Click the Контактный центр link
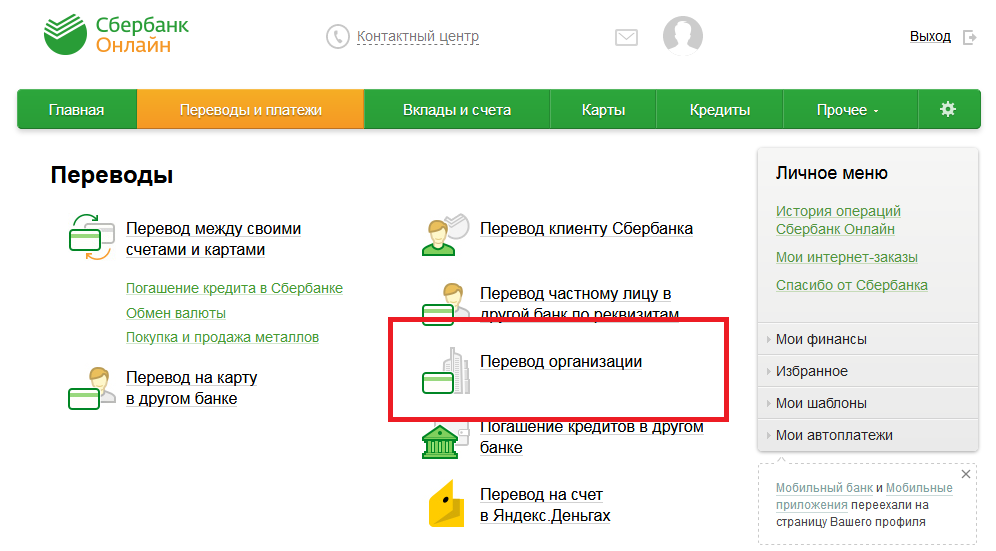Screen dimensions: 996x551 (417, 37)
